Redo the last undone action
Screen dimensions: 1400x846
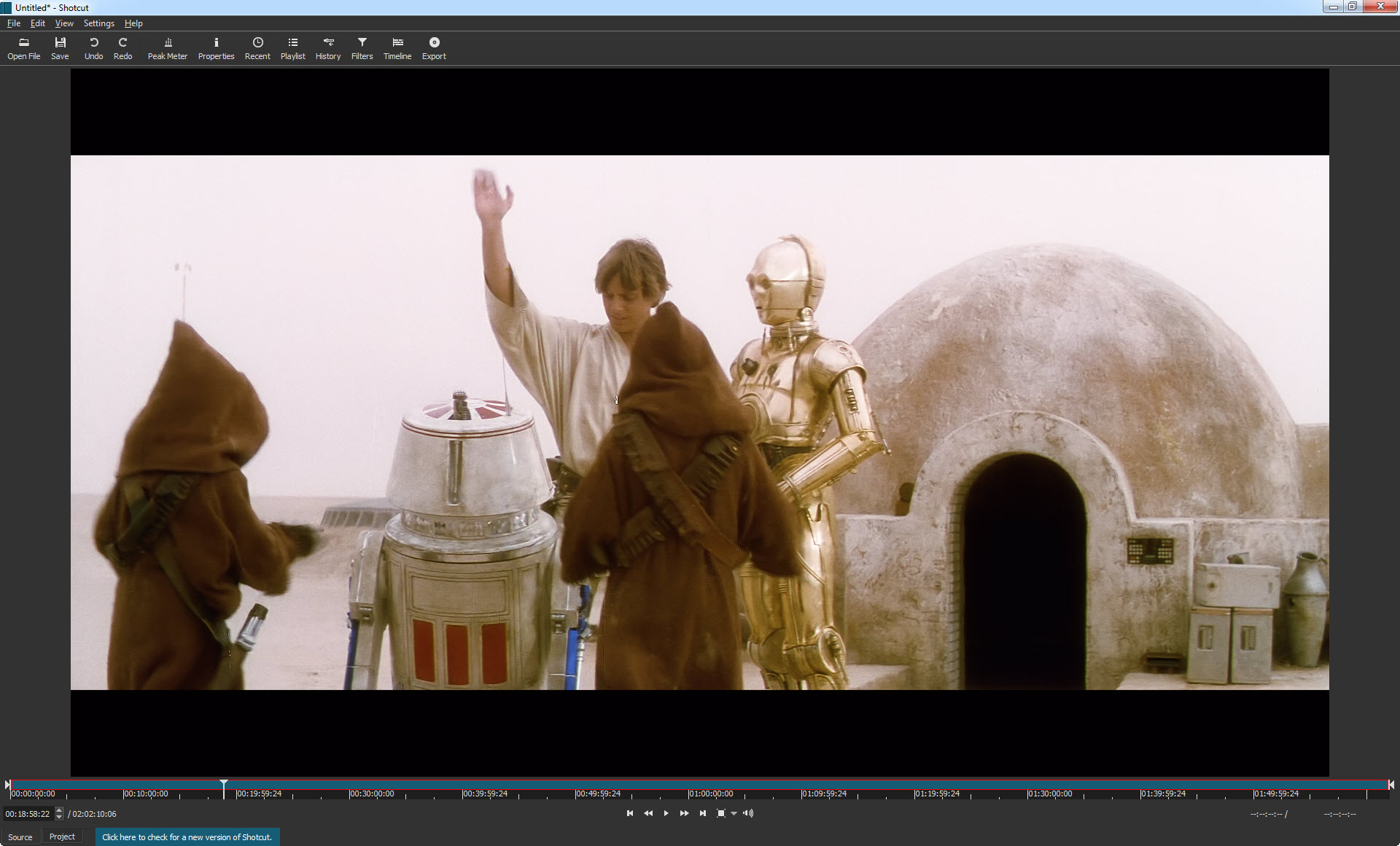pos(122,48)
